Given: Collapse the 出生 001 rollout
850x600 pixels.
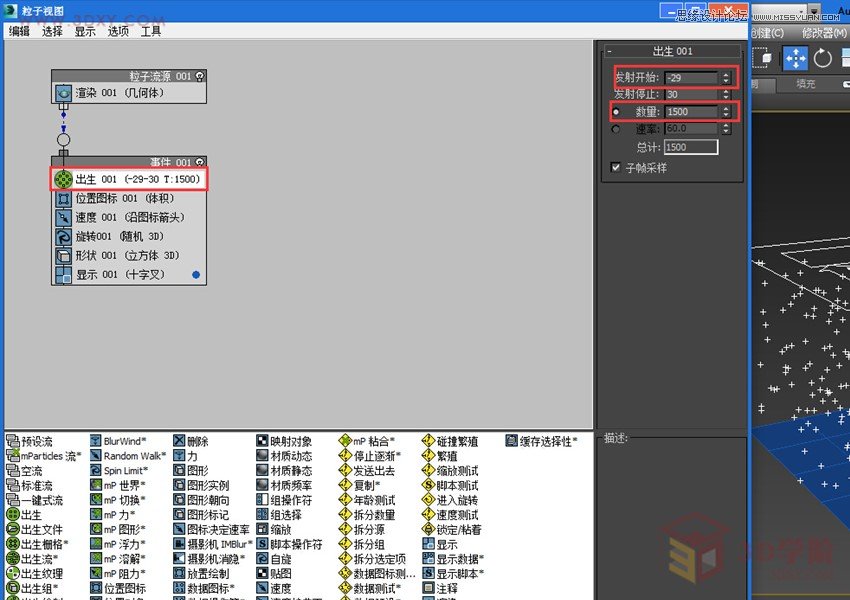Looking at the screenshot, I should tap(610, 51).
